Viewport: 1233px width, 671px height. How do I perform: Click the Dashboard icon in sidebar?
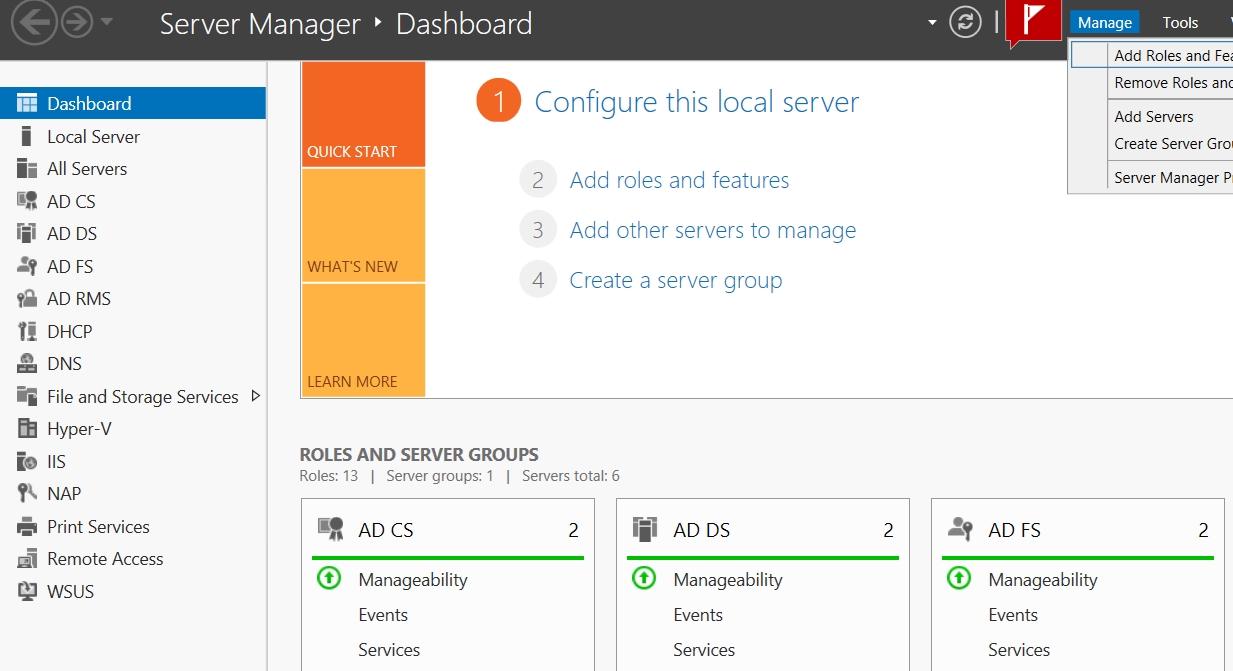pyautogui.click(x=27, y=103)
